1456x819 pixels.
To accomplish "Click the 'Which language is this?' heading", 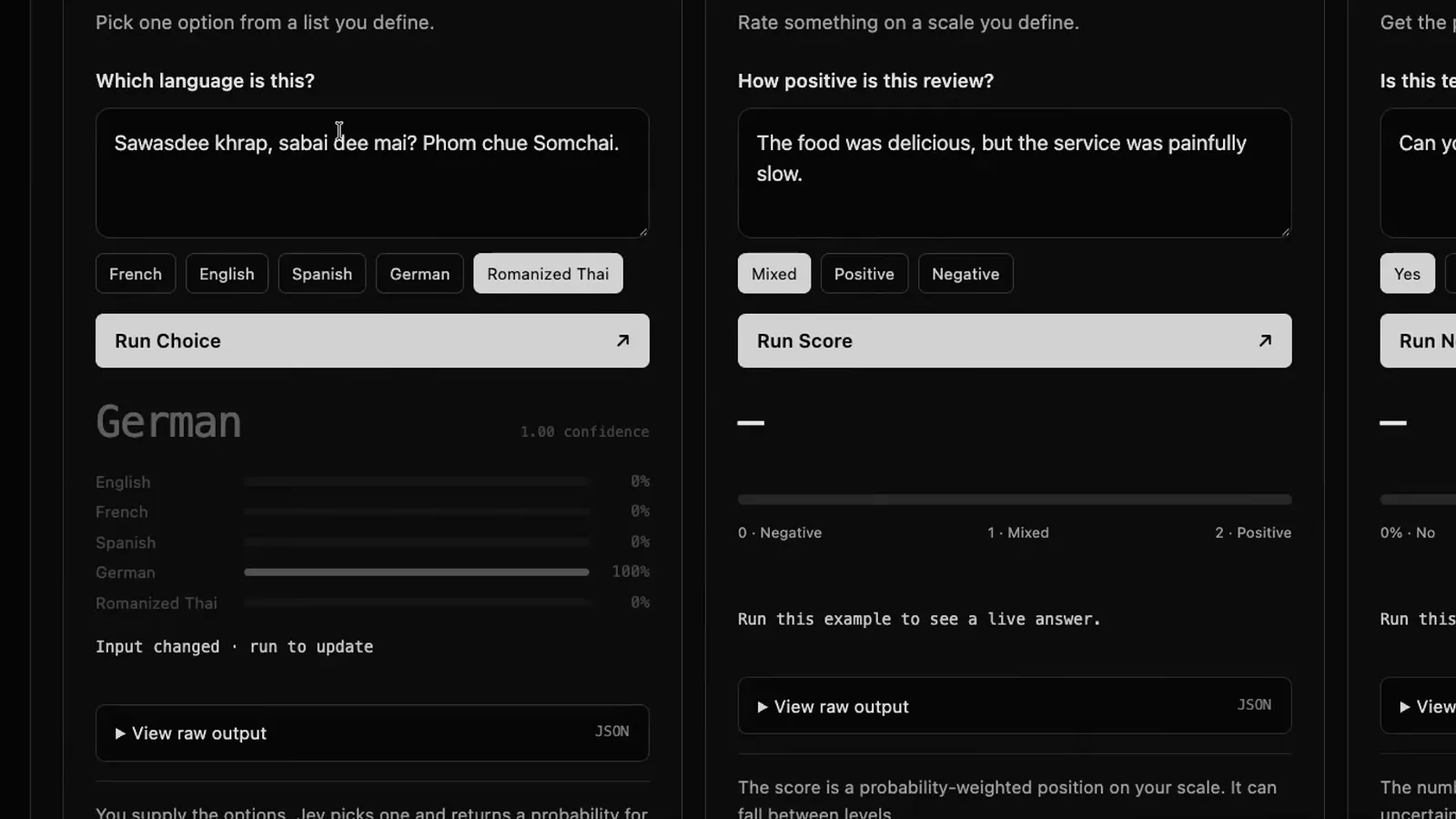I will coord(205,80).
